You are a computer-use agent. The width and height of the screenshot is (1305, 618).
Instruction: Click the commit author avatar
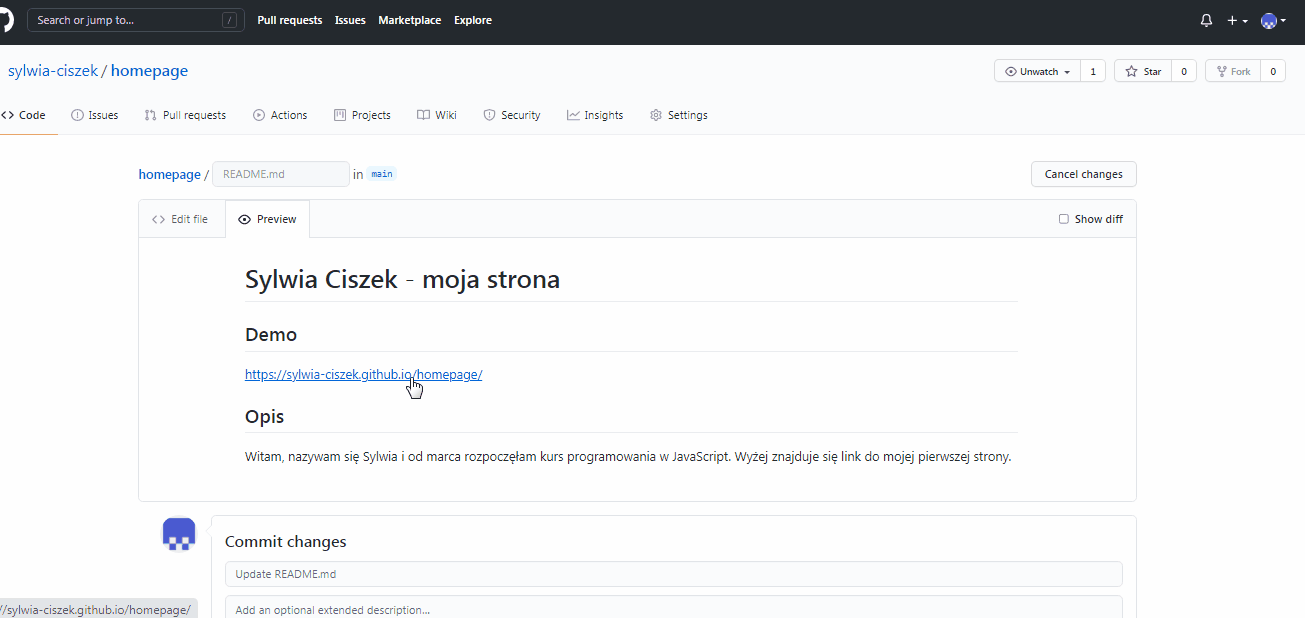point(179,534)
